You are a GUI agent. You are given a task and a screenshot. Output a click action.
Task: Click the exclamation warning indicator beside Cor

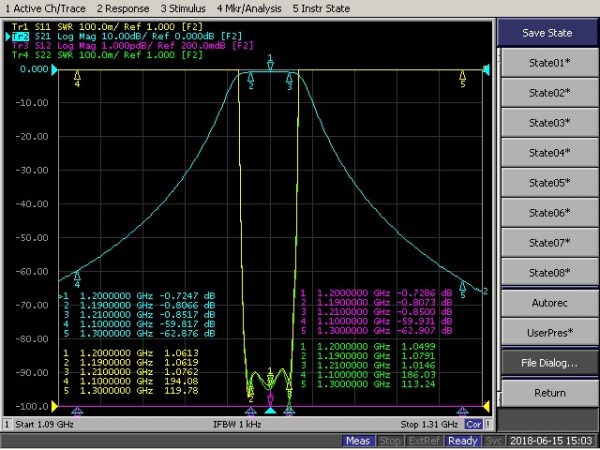488,424
